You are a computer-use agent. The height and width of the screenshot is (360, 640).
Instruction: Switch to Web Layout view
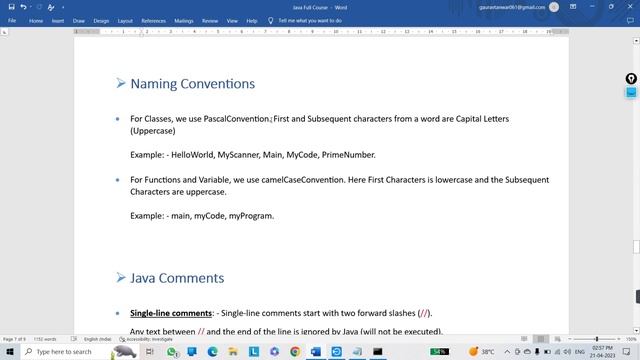(x=558, y=339)
